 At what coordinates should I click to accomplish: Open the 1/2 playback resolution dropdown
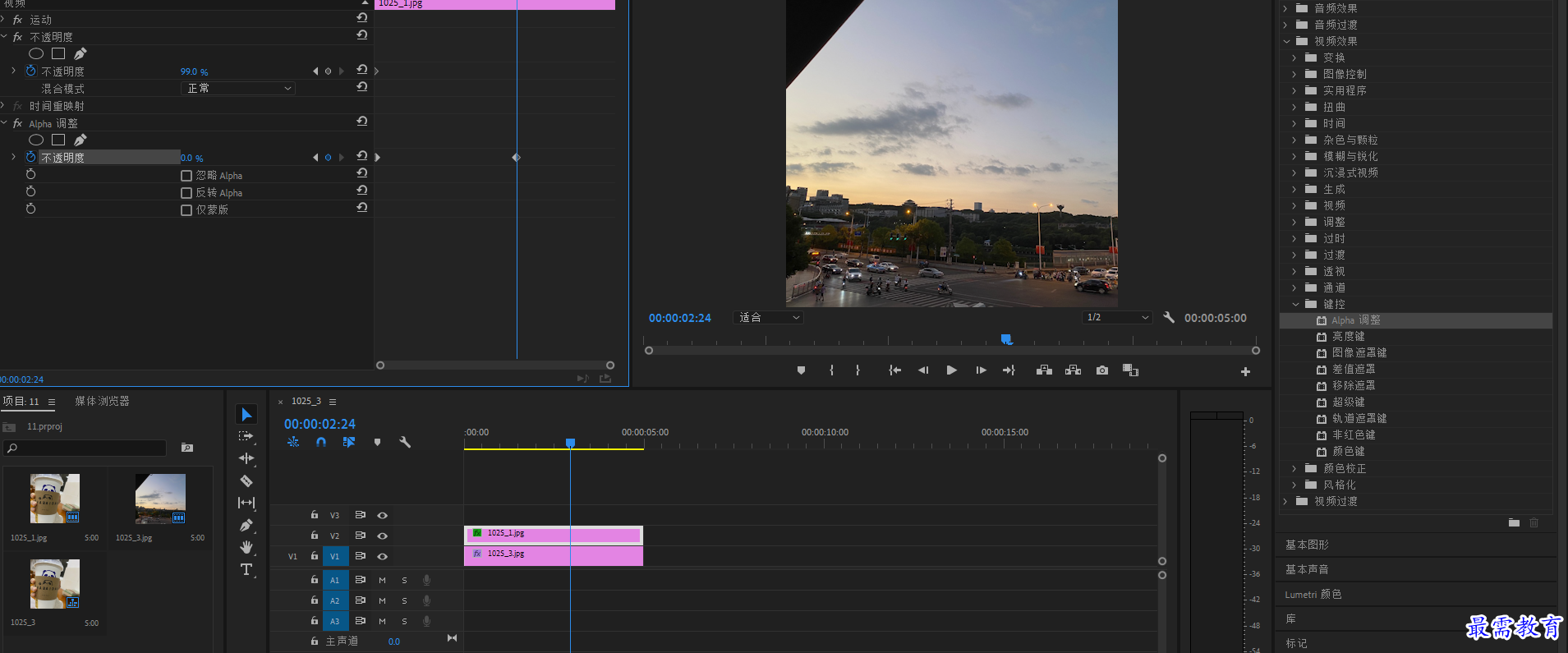[1117, 317]
